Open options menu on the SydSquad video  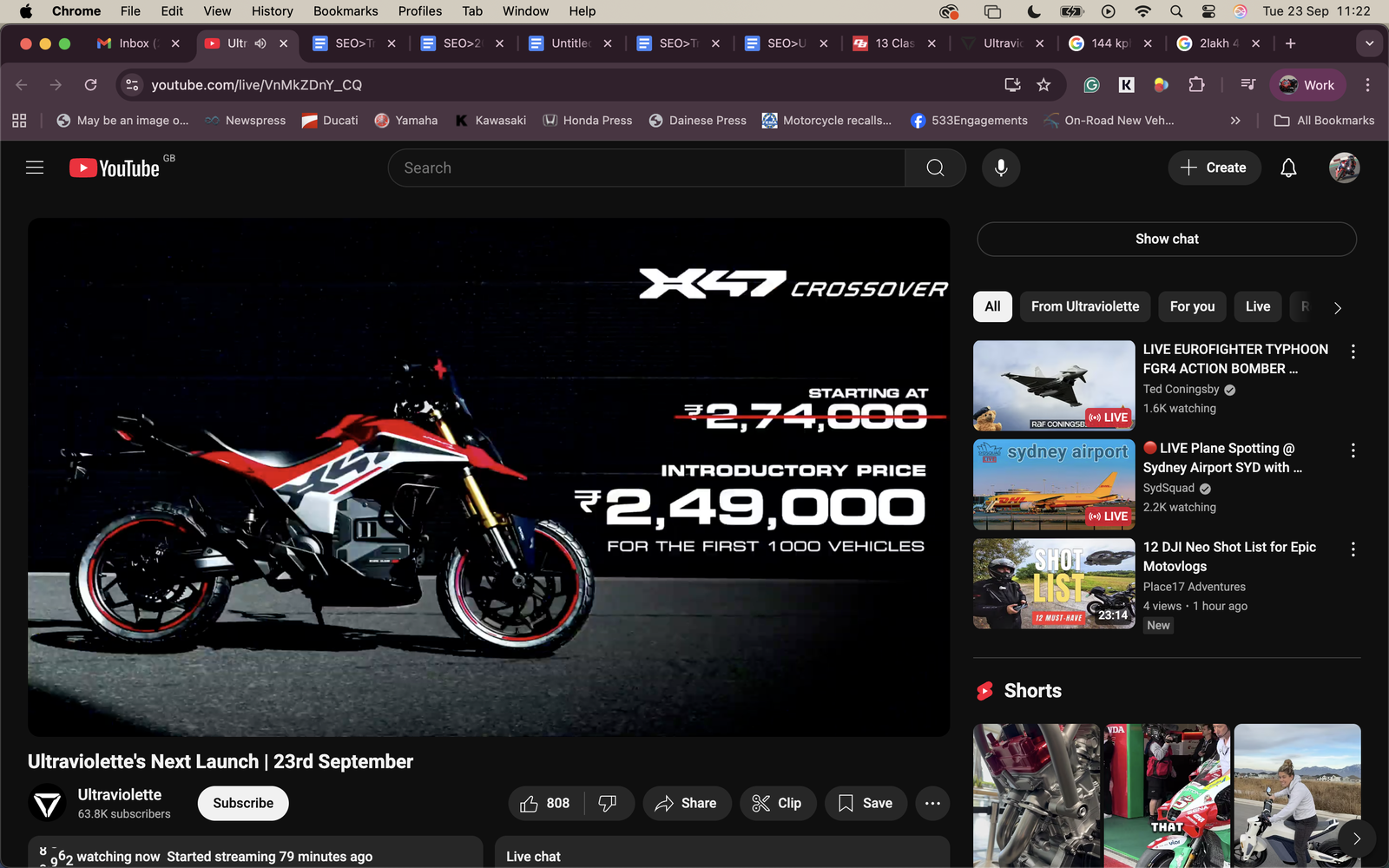pyautogui.click(x=1353, y=450)
